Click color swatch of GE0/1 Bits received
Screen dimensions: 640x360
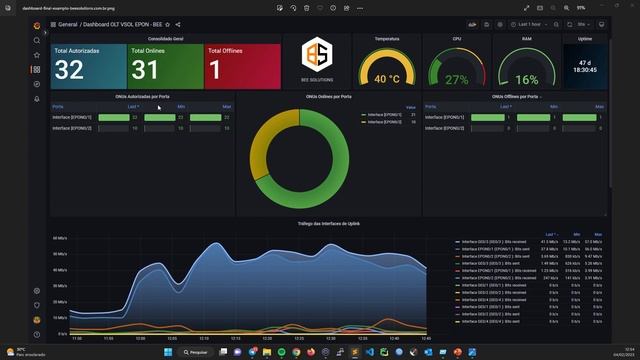(458, 285)
